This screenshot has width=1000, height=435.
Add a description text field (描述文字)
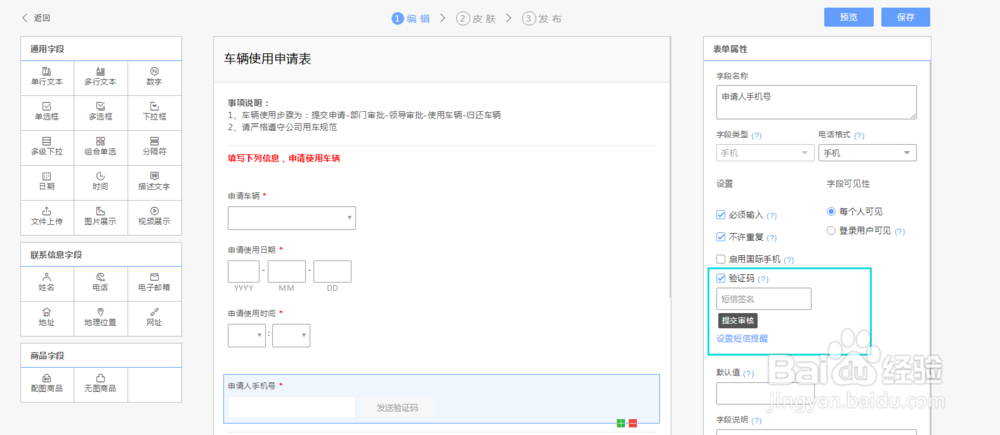coord(154,182)
